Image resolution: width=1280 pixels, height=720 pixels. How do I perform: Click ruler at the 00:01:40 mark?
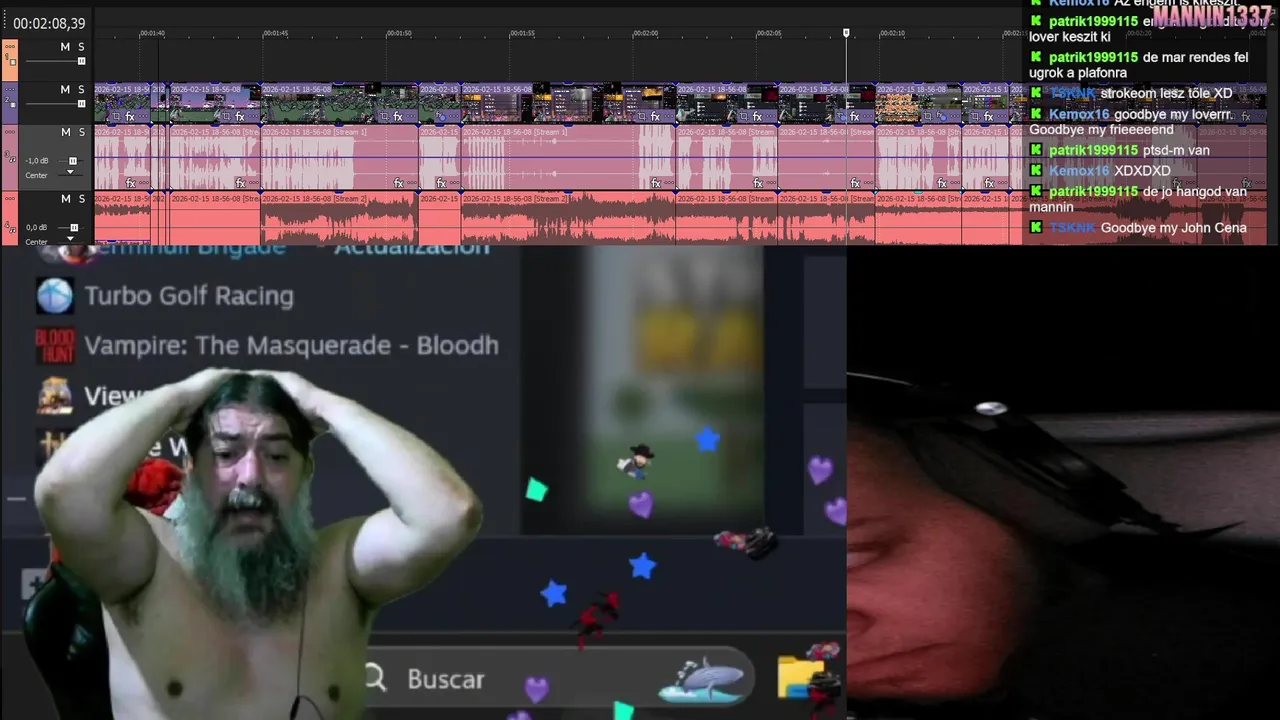coord(152,33)
